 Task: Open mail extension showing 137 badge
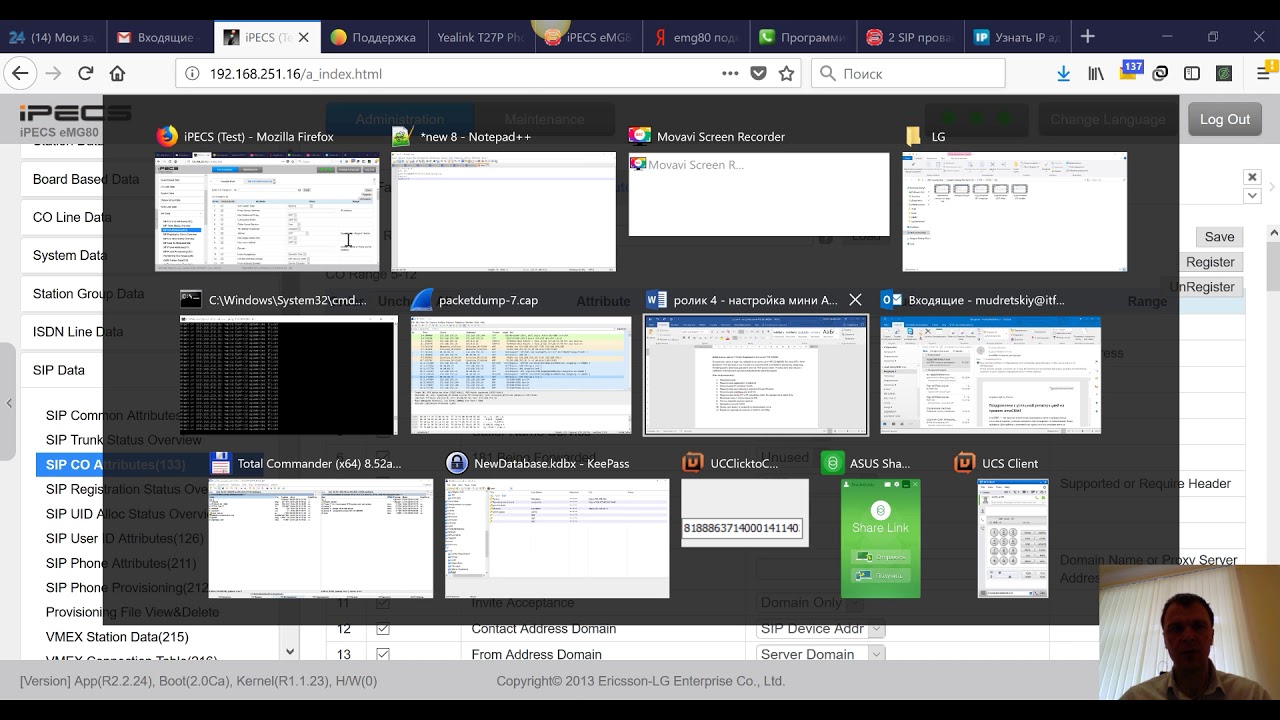[1130, 72]
